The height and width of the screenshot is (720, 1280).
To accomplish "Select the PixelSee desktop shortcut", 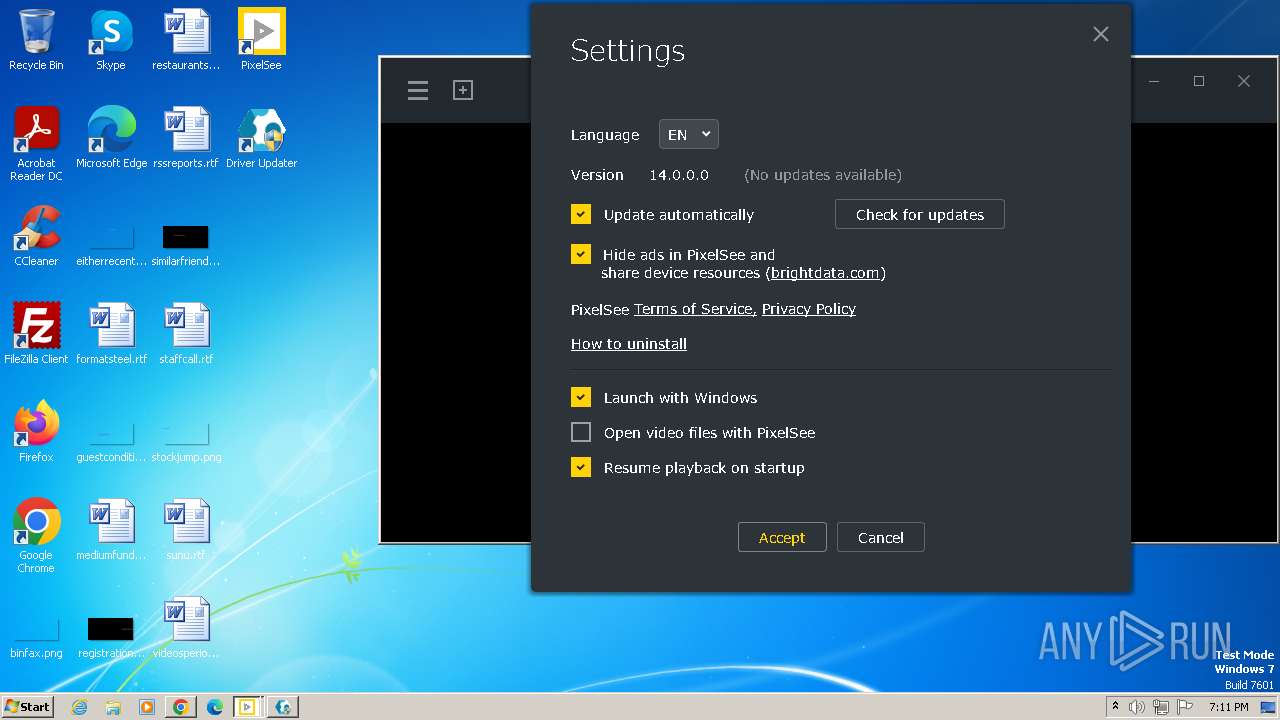I will click(261, 40).
